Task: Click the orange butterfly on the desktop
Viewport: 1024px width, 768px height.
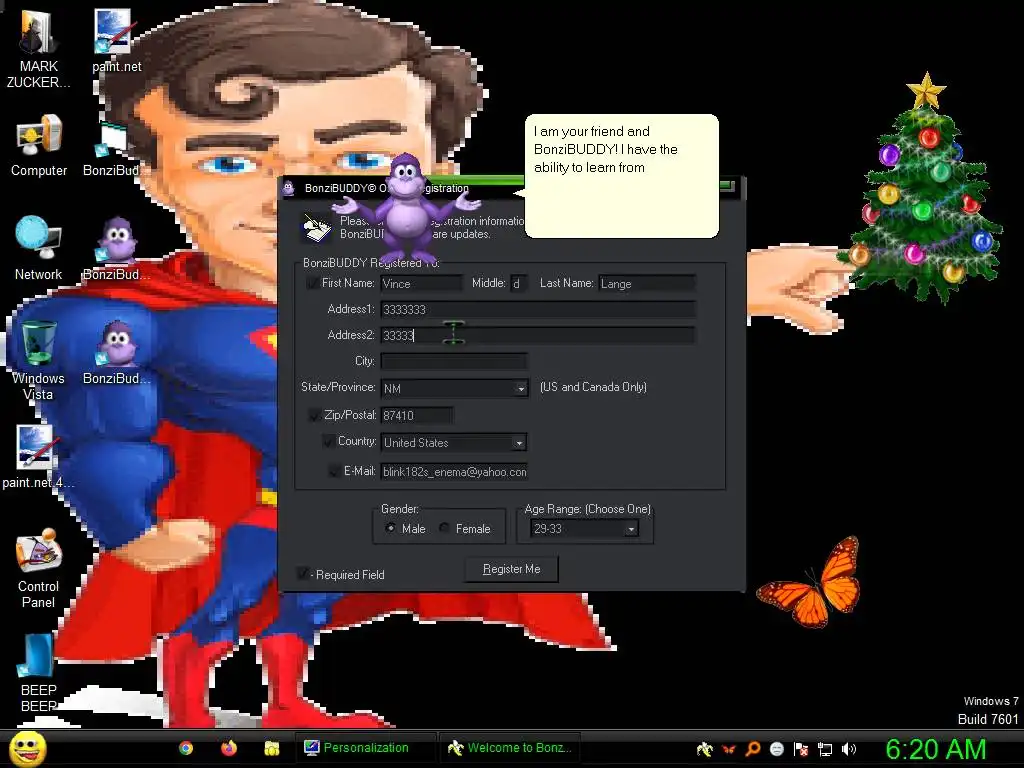Action: tap(810, 582)
